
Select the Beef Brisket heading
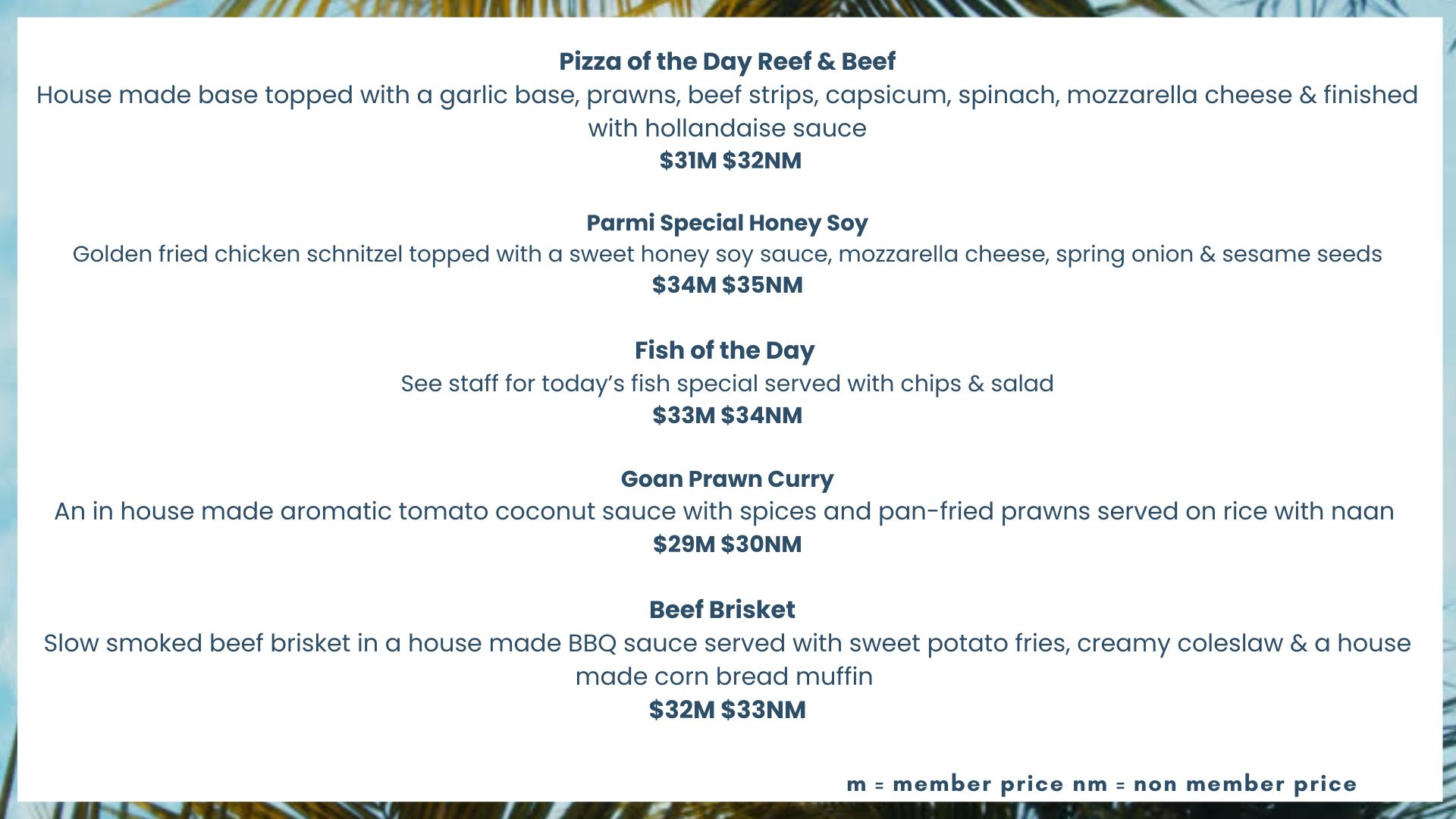(722, 610)
